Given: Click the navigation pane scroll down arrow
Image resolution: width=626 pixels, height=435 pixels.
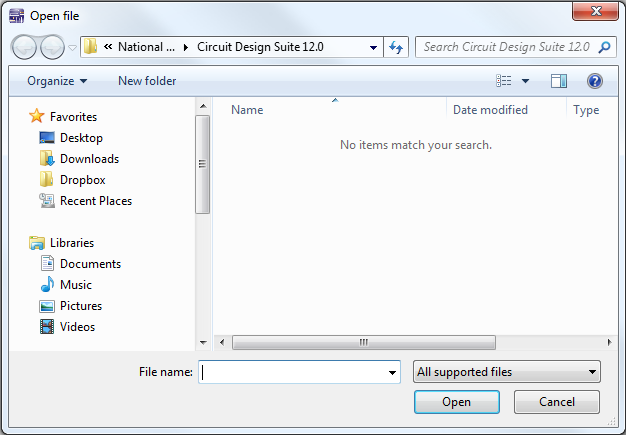Looking at the screenshot, I should [x=203, y=343].
